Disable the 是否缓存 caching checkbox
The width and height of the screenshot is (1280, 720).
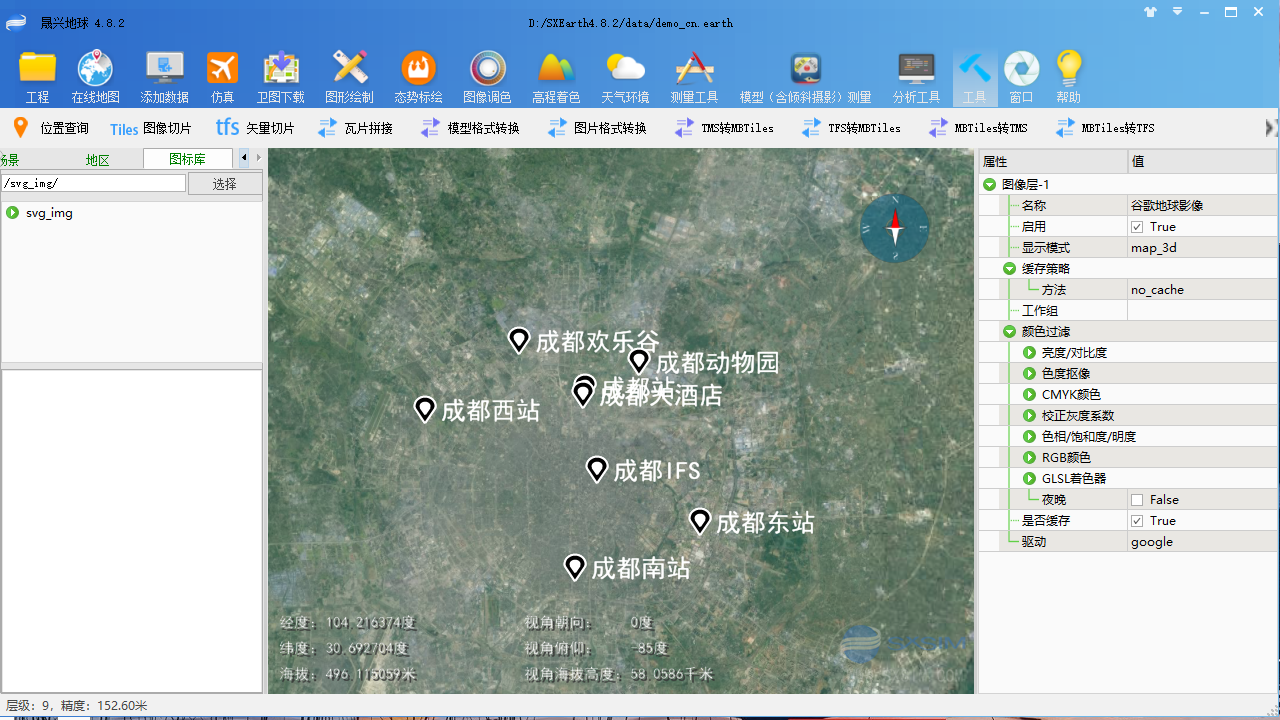(1137, 520)
